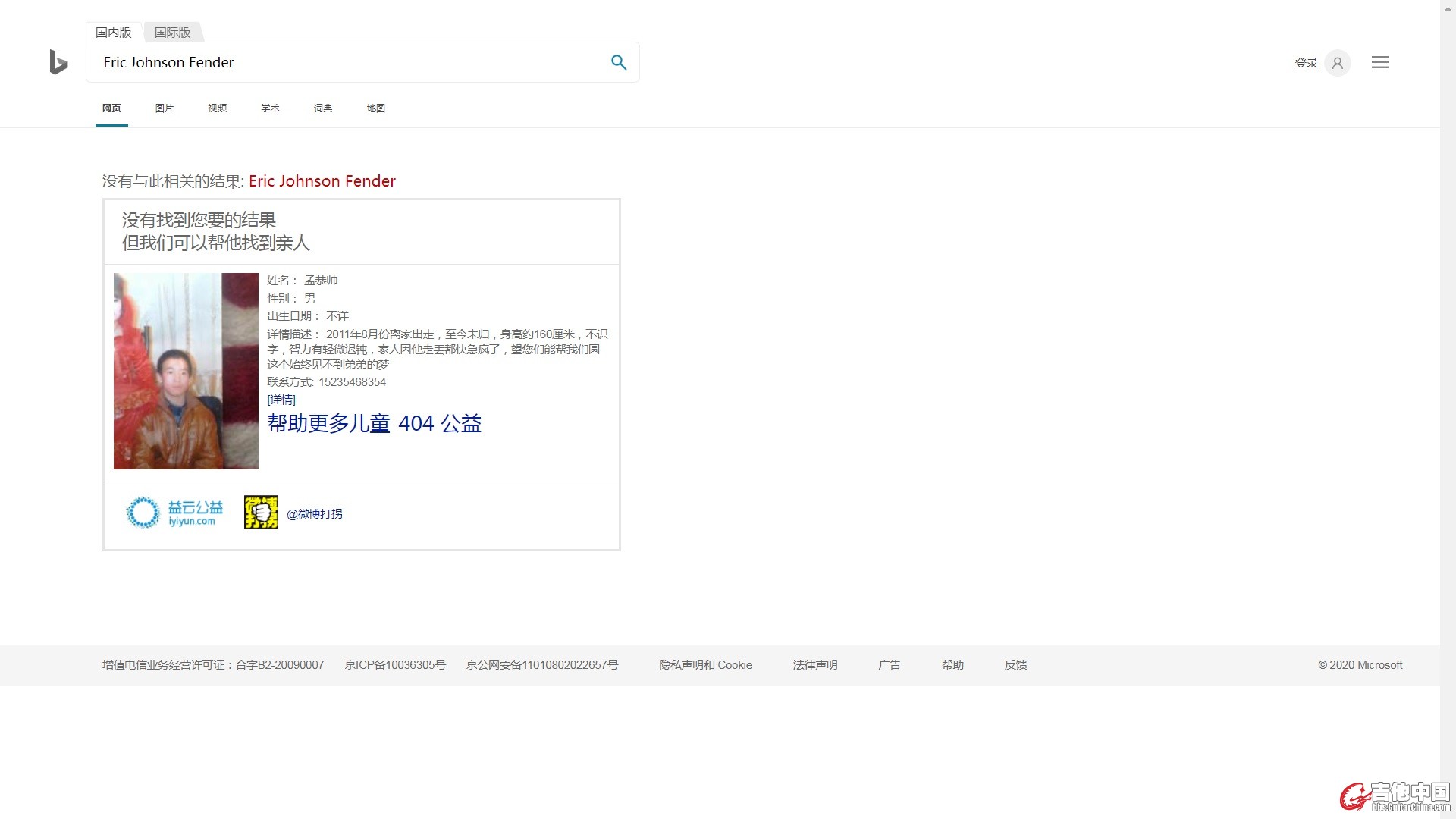Click the user avatar icon

[1338, 63]
